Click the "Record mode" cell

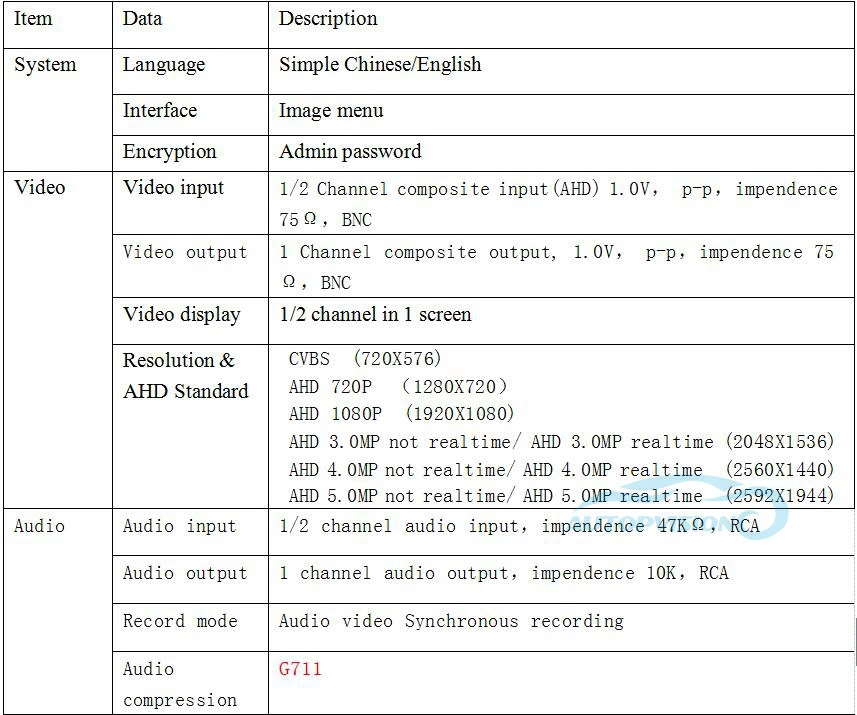(x=179, y=621)
